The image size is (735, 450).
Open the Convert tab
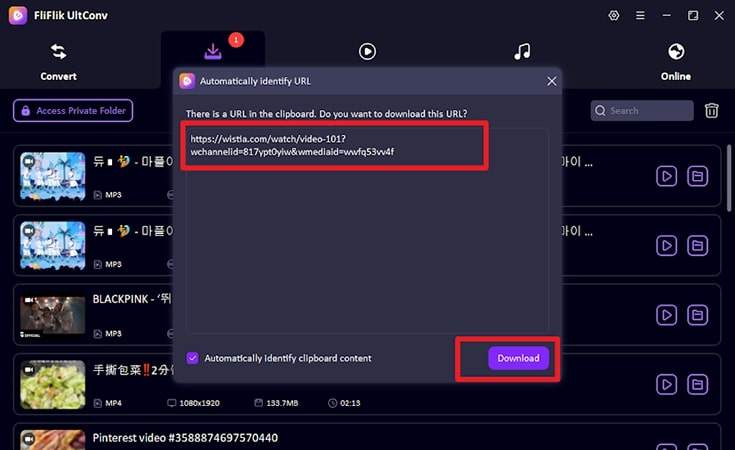58,61
